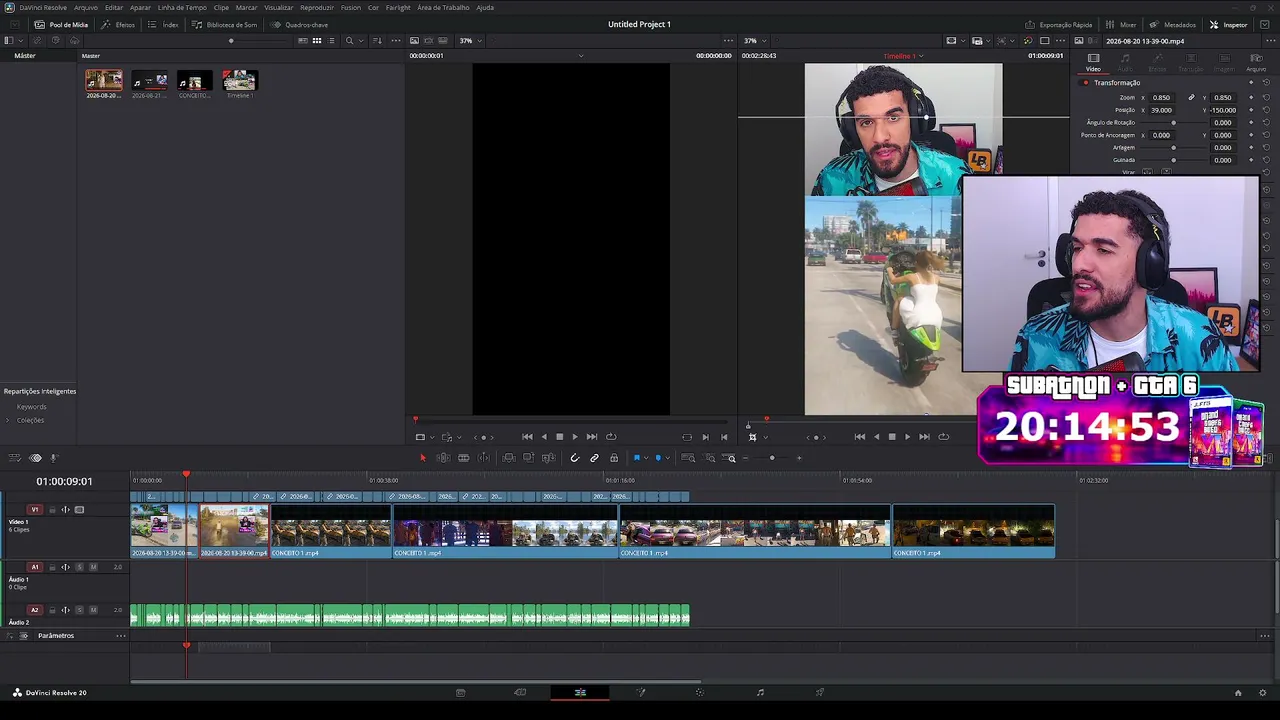1280x720 pixels.
Task: Lock the V1 video track
Action: [52, 510]
